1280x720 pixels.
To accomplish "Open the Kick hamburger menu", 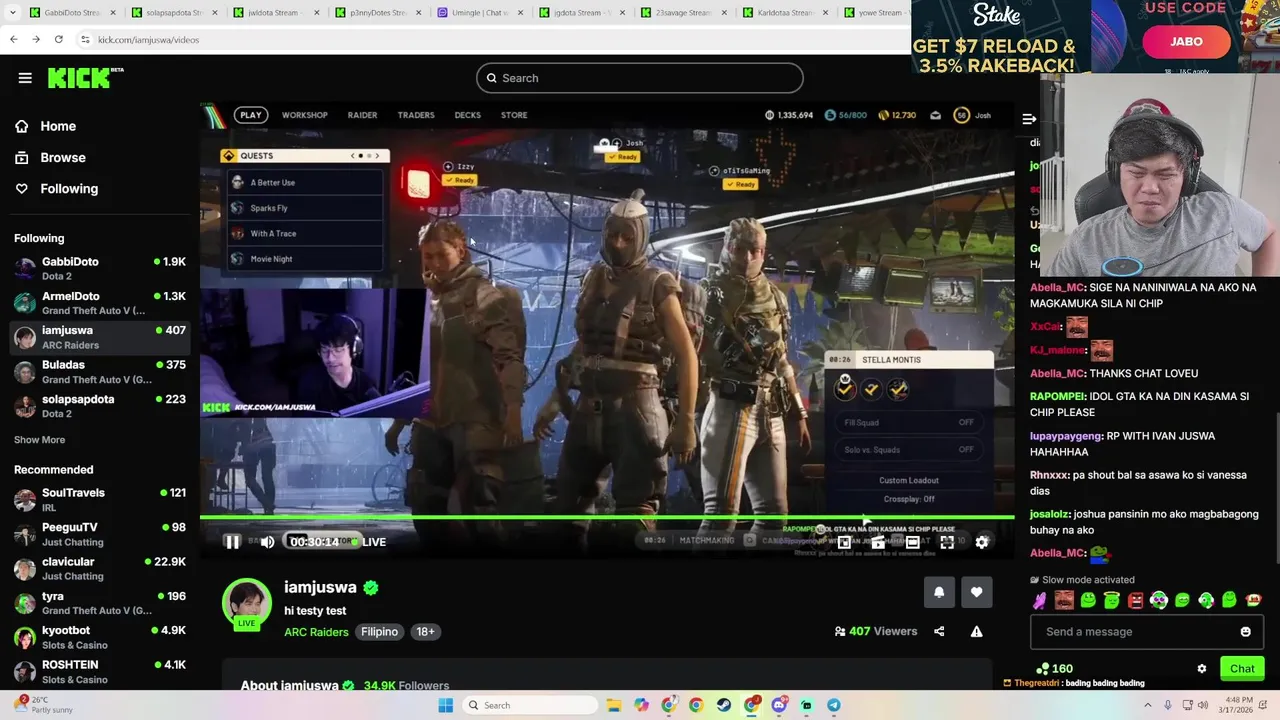I will (25, 78).
